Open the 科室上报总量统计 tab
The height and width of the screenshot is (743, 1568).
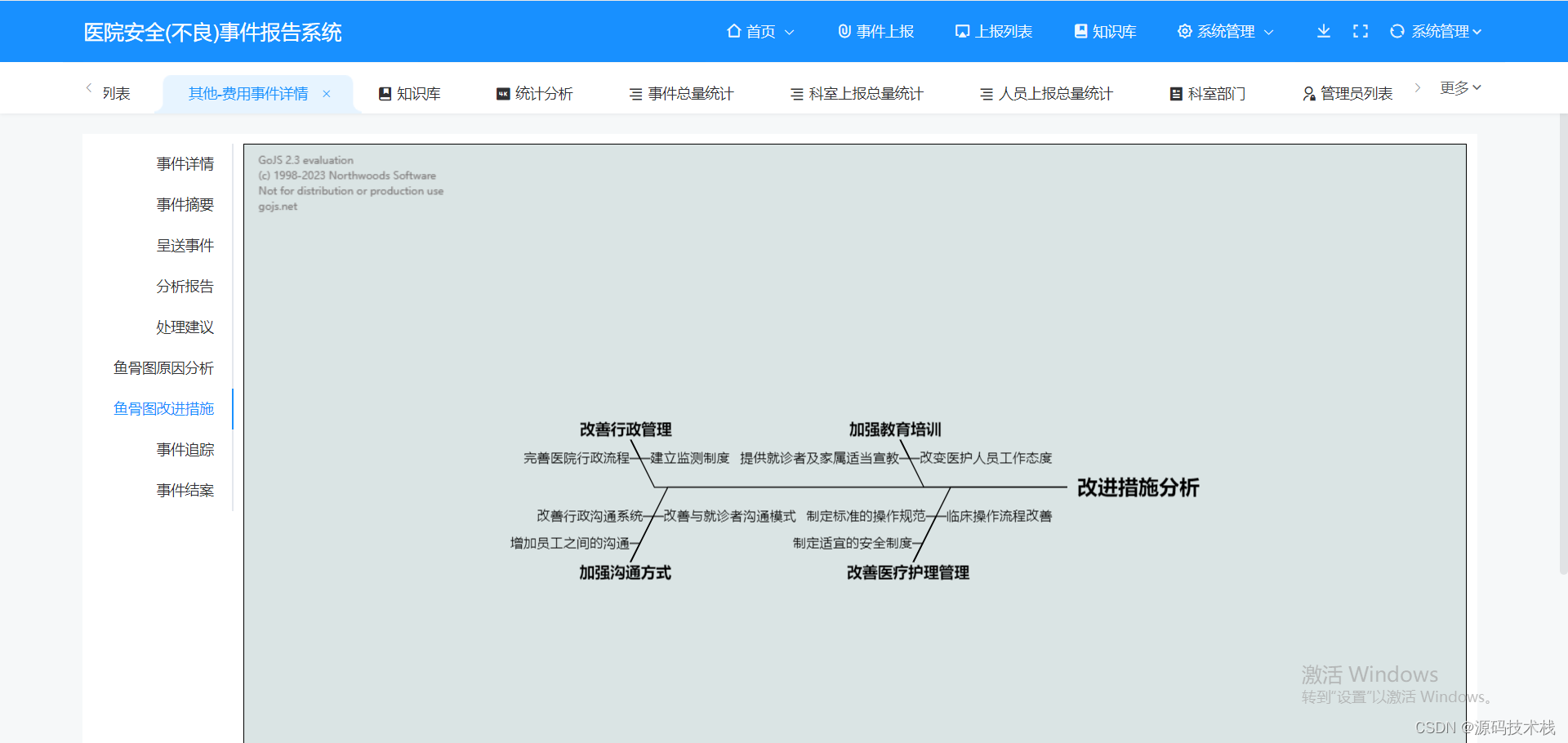tap(857, 94)
